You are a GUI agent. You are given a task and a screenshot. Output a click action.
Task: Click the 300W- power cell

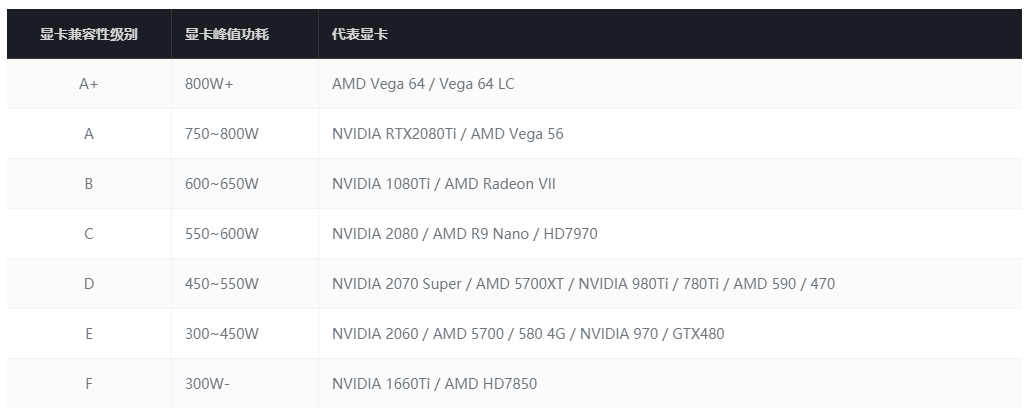(x=207, y=384)
